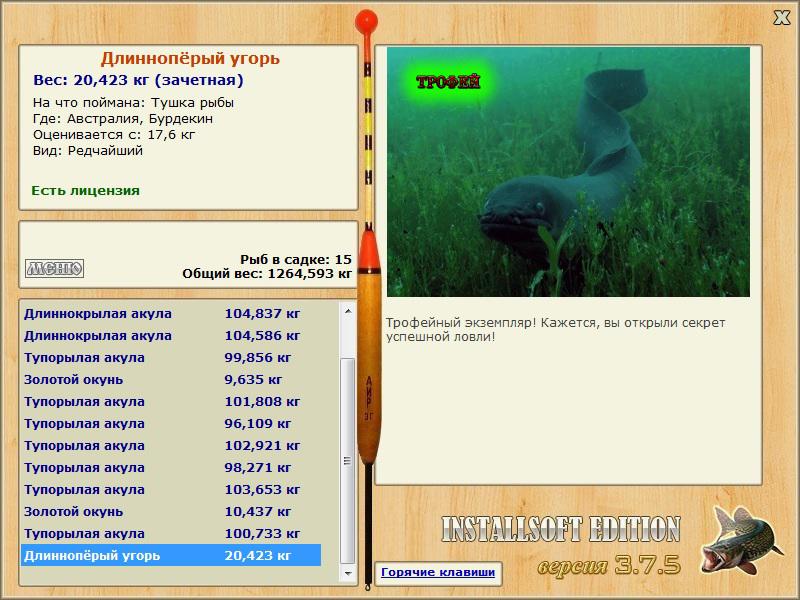Click the Оценивается с: 17,6 кг line

point(114,135)
